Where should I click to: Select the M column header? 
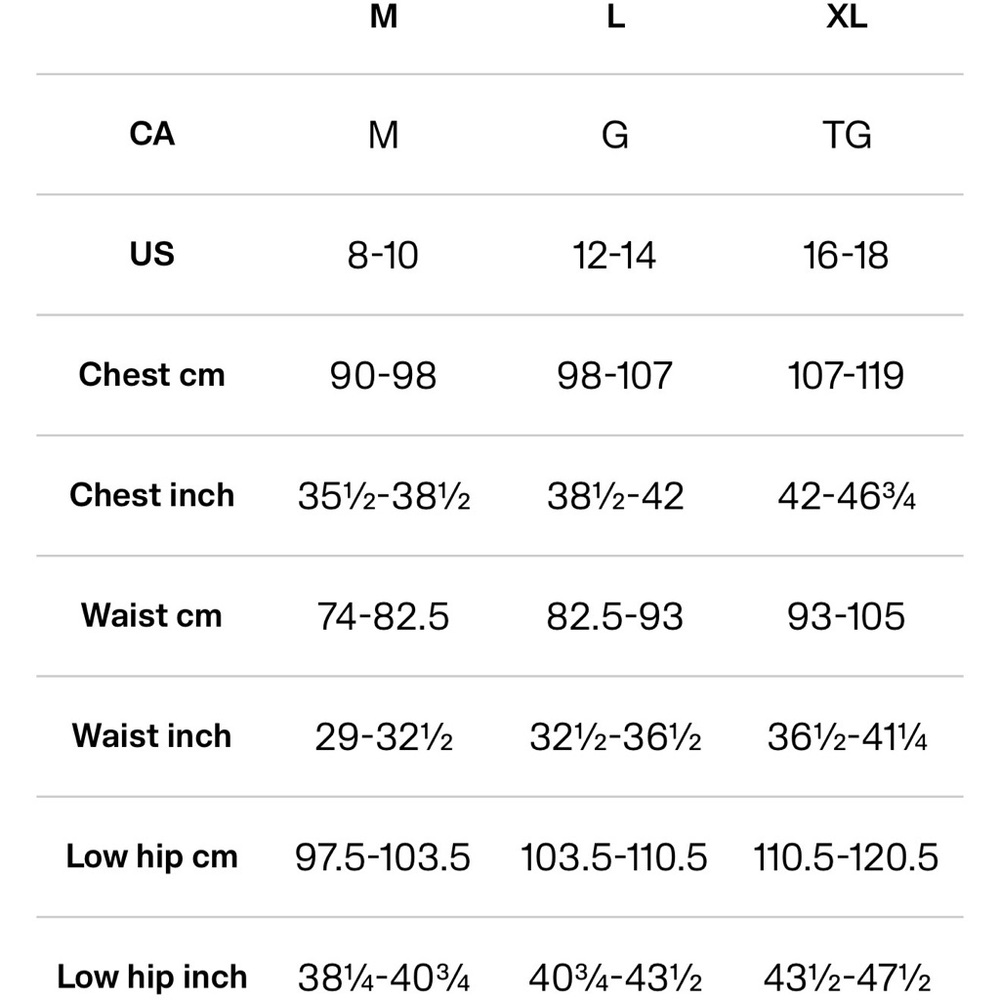383,16
